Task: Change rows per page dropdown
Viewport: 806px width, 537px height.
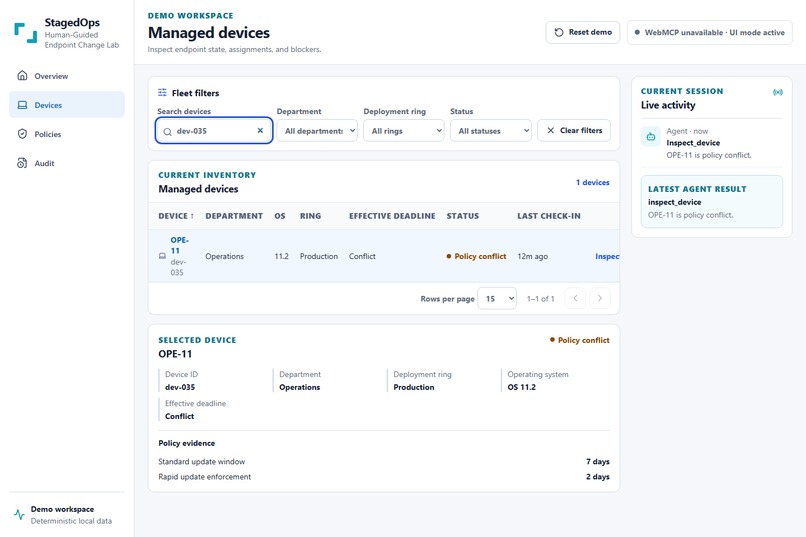Action: tap(497, 298)
